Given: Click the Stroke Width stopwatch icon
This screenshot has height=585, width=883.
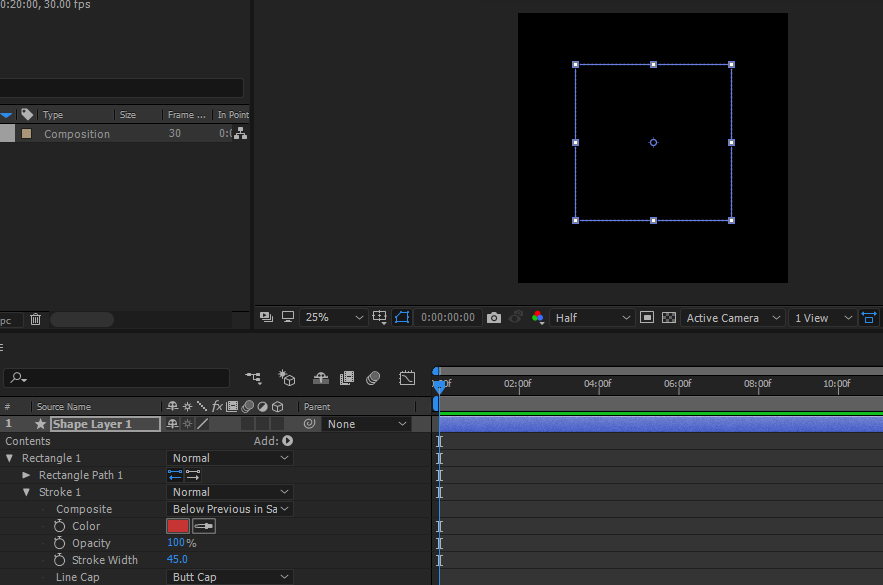Looking at the screenshot, I should [x=59, y=560].
